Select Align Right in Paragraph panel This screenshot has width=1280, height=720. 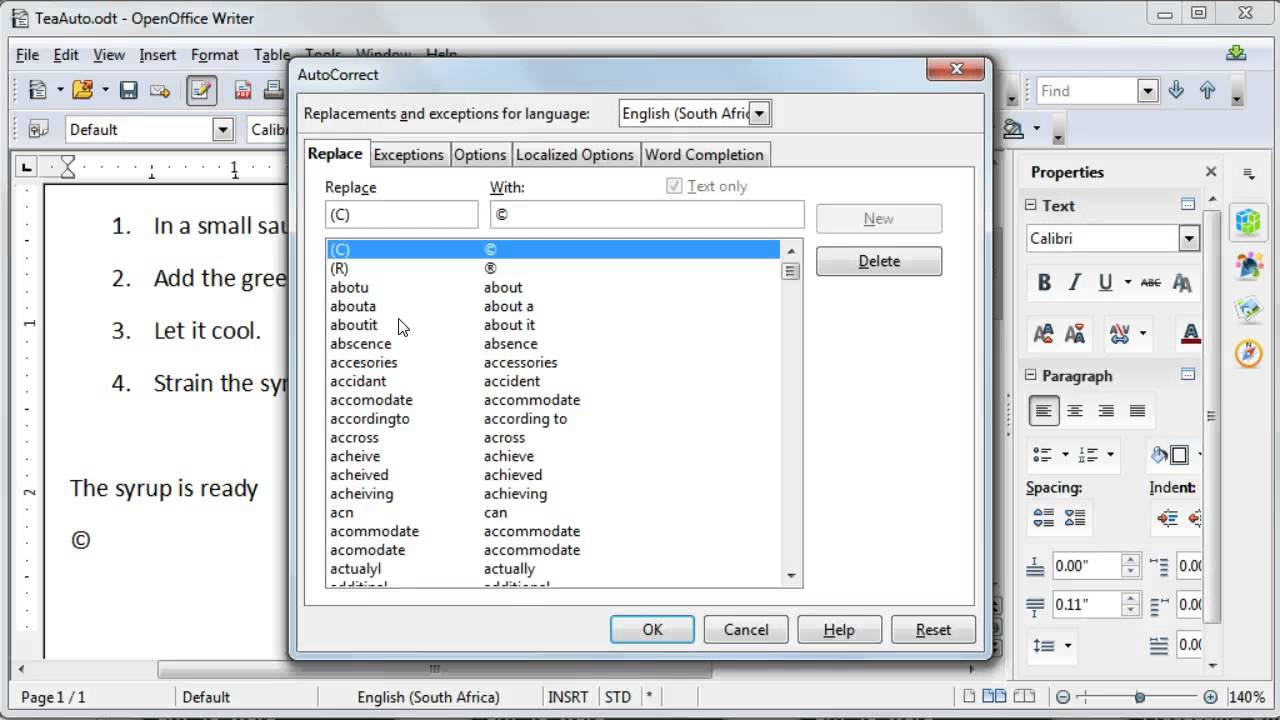pyautogui.click(x=1106, y=411)
